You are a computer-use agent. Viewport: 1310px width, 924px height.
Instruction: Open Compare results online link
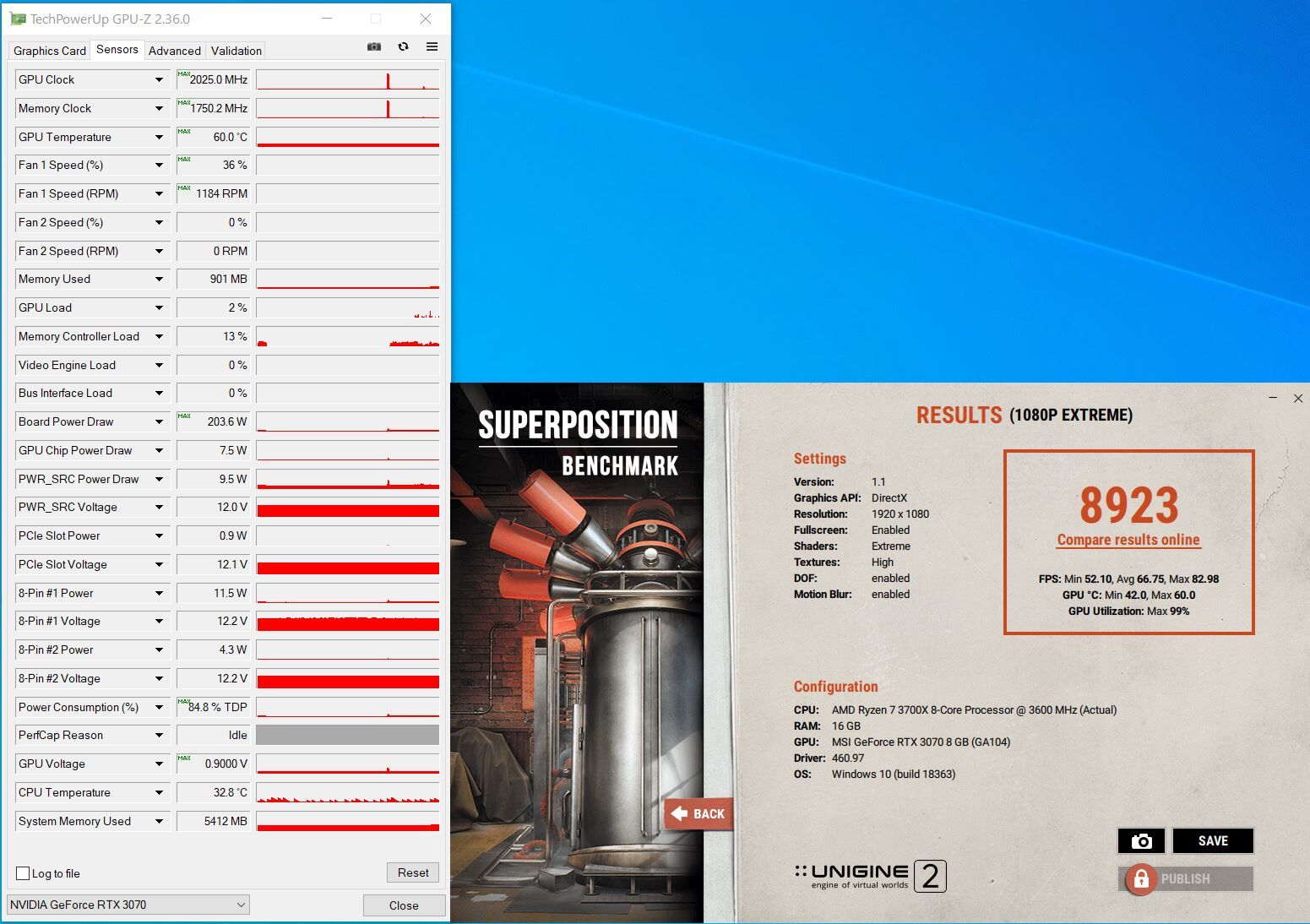click(x=1128, y=540)
